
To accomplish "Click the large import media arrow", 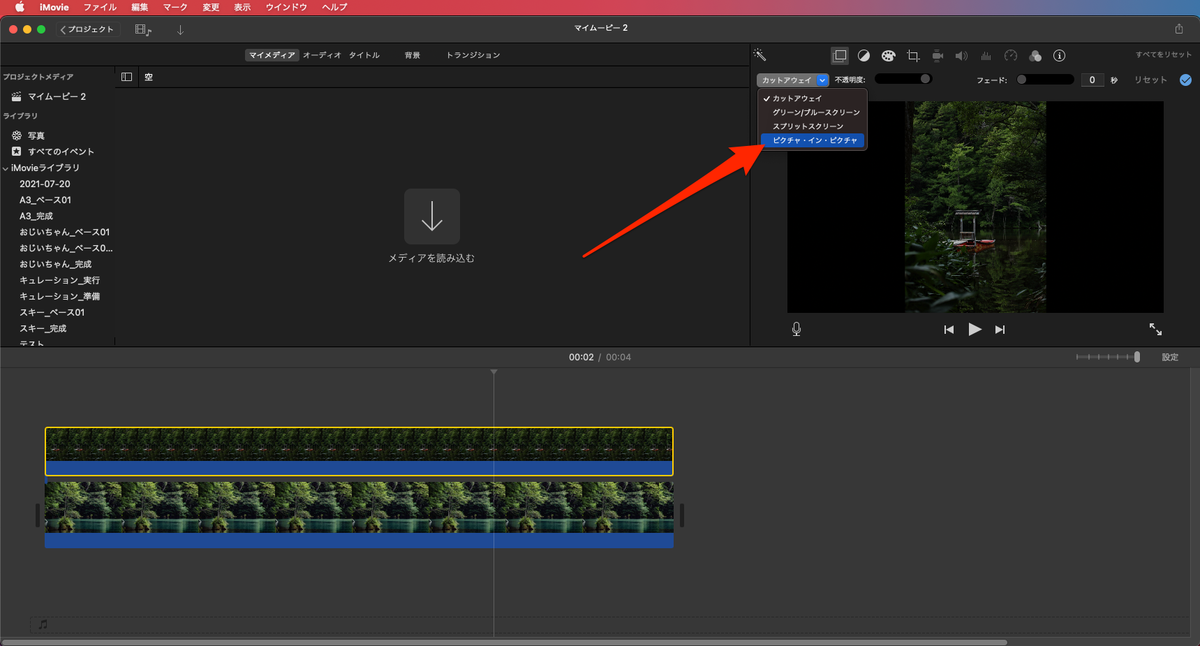I will pyautogui.click(x=432, y=216).
